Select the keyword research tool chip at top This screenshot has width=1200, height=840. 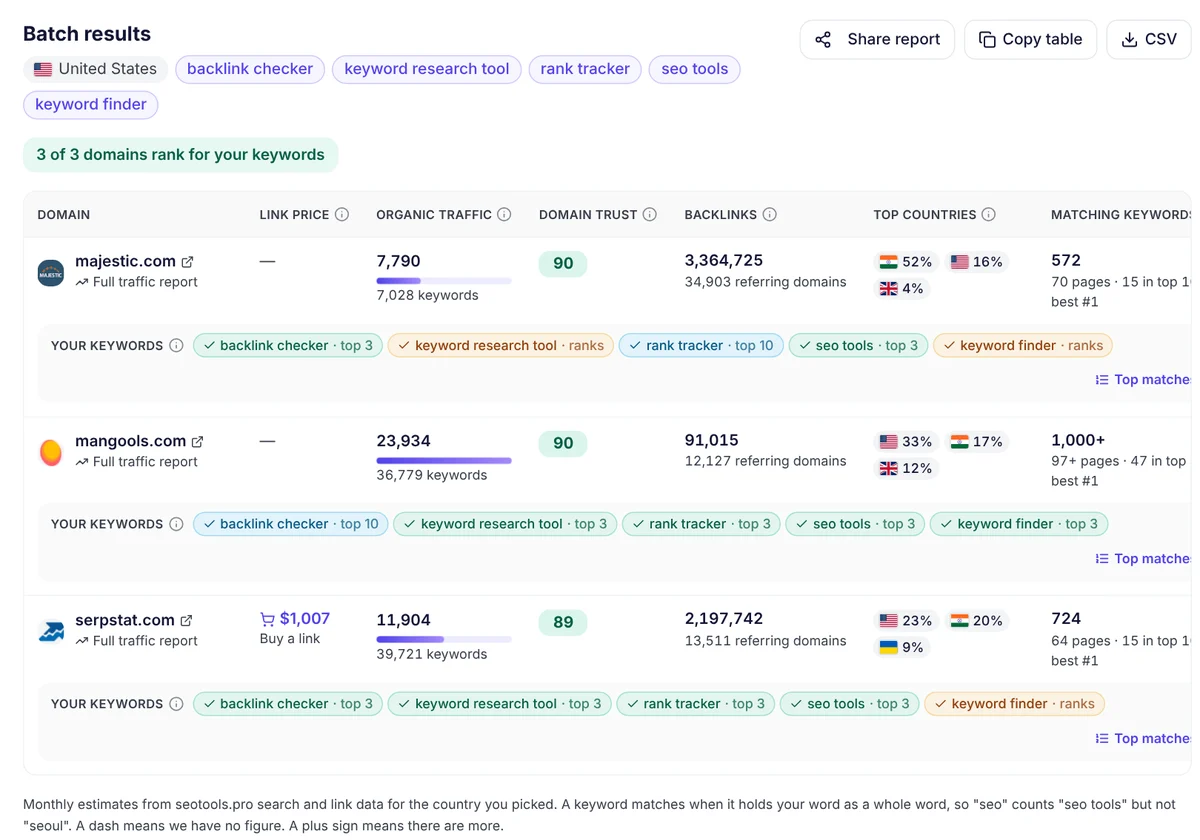427,69
